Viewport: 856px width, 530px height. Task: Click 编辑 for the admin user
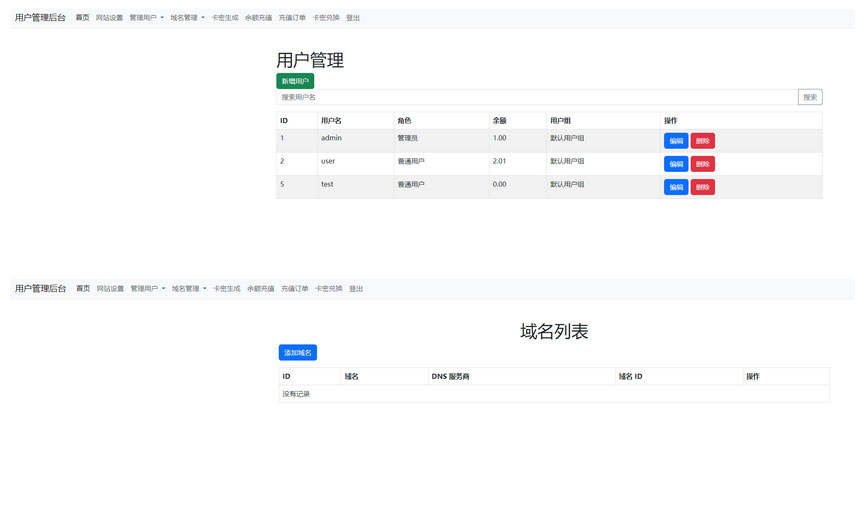pyautogui.click(x=676, y=141)
